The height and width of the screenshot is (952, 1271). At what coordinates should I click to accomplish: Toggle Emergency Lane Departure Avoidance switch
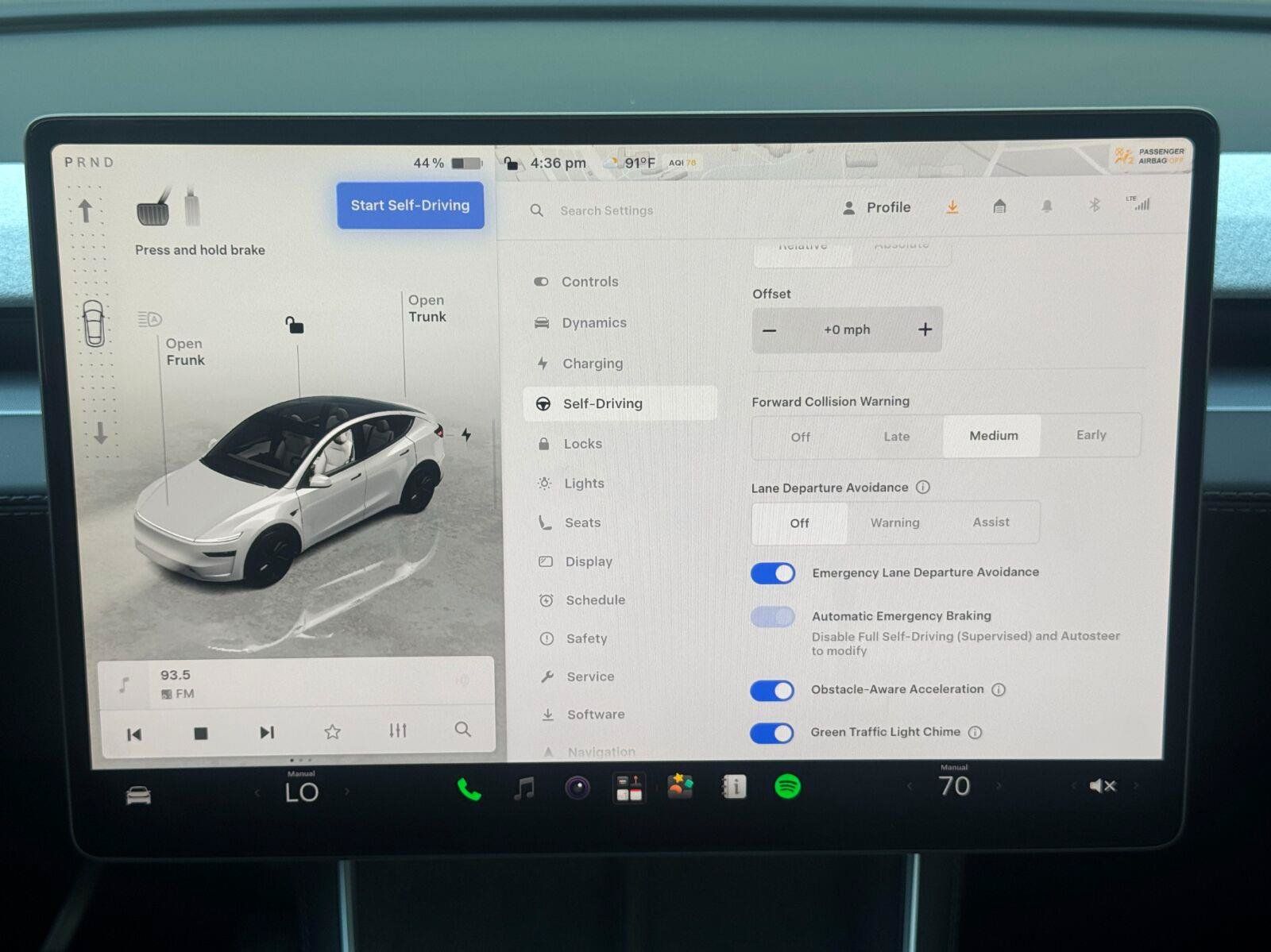coord(772,573)
